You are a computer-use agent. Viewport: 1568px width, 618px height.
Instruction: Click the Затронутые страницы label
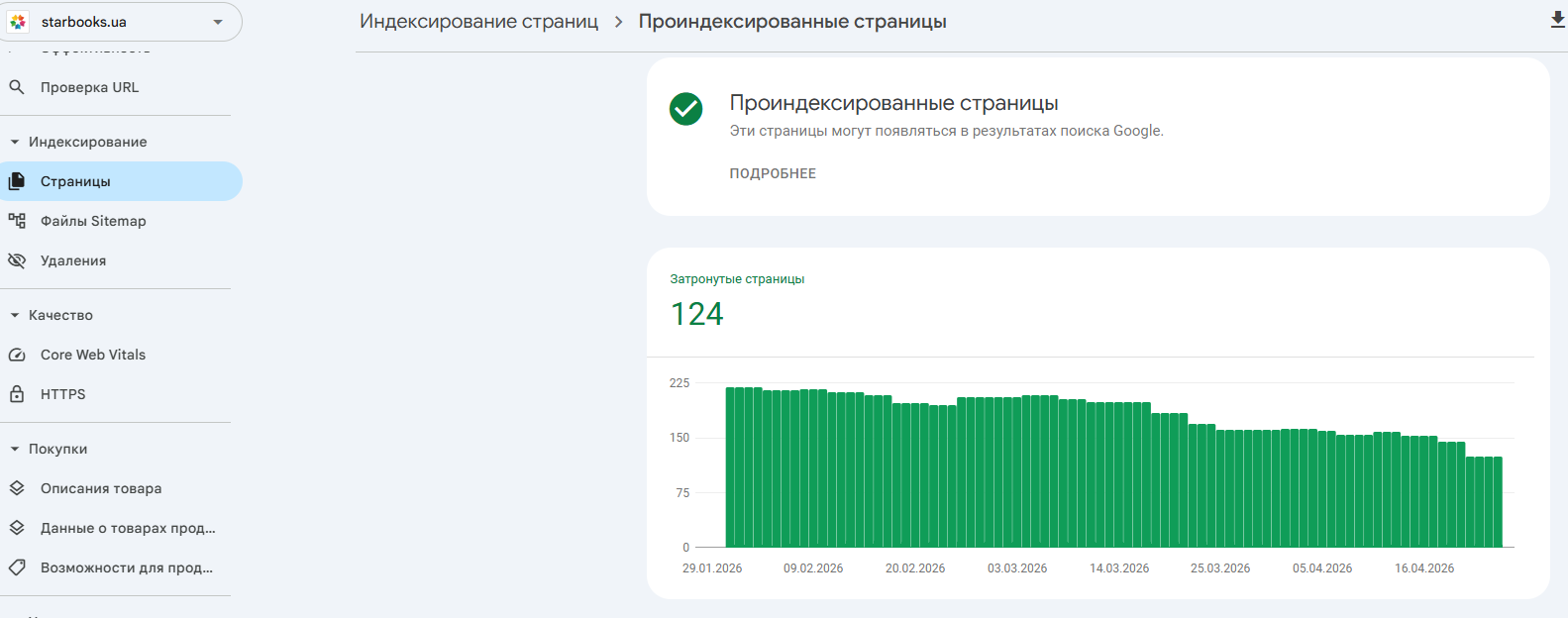pos(737,279)
